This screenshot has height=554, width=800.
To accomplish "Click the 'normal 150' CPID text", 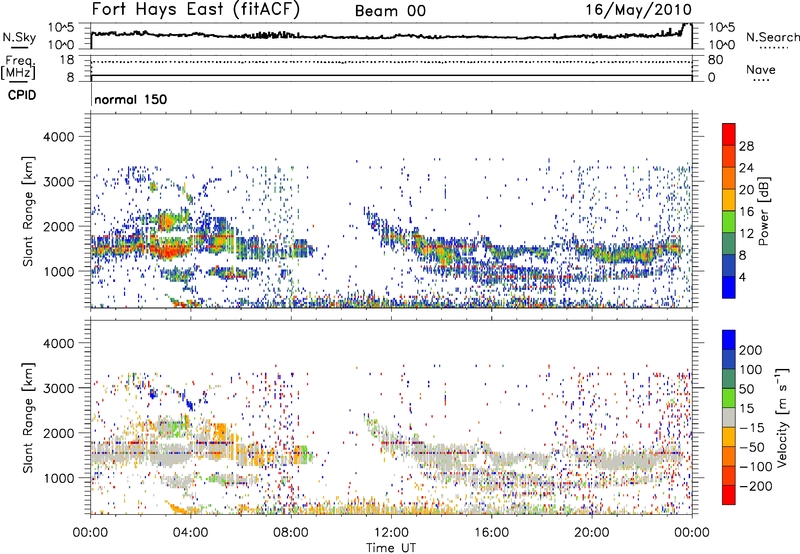I will 131,99.
